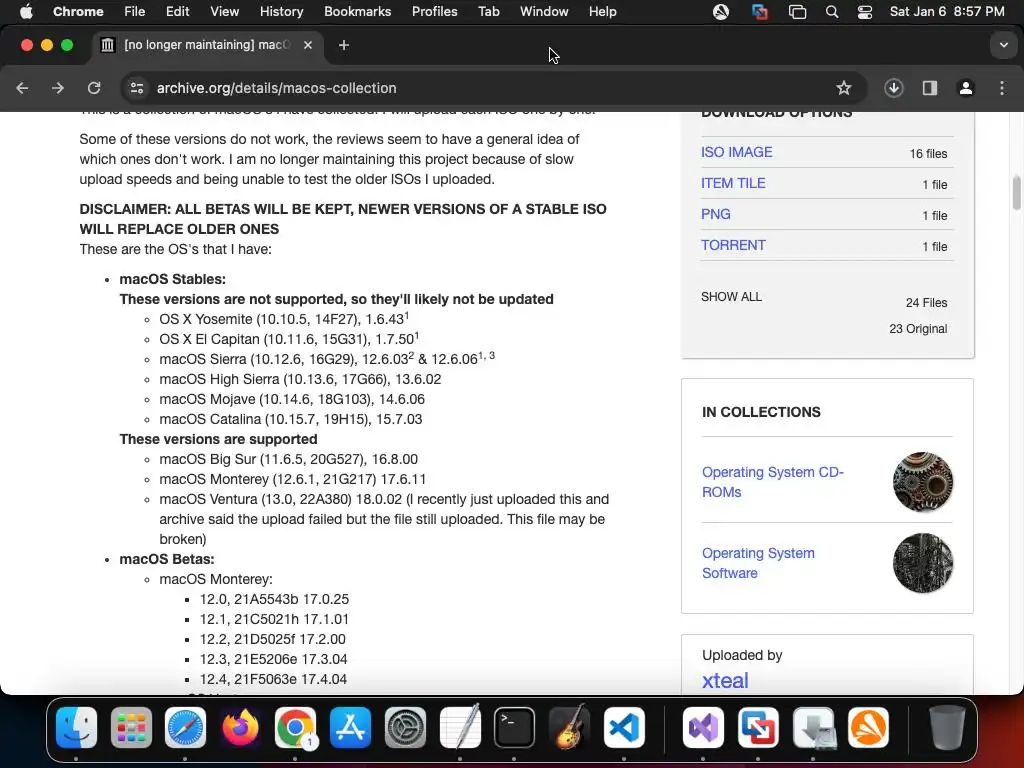Open Operating System Software collection link
Image resolution: width=1024 pixels, height=768 pixels.
[758, 563]
